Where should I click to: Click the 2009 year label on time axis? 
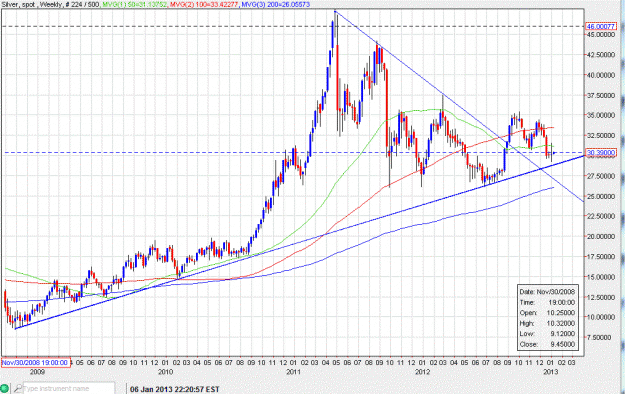click(37, 372)
